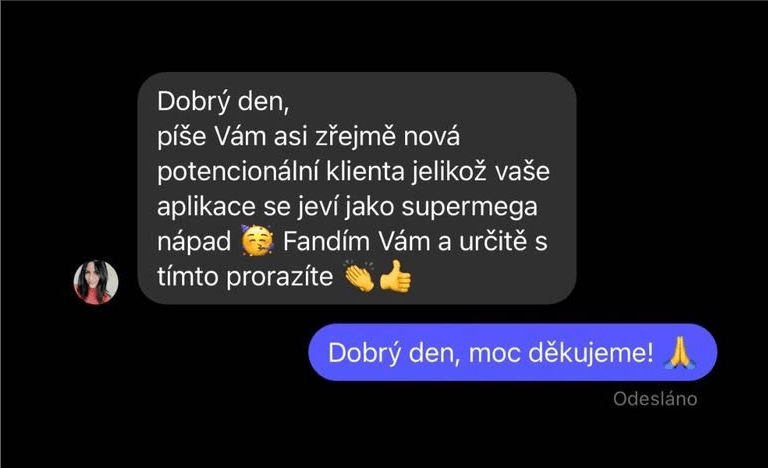The width and height of the screenshot is (768, 468).
Task: Click the word 'děkujeme!' in sent reply
Action: pos(591,353)
